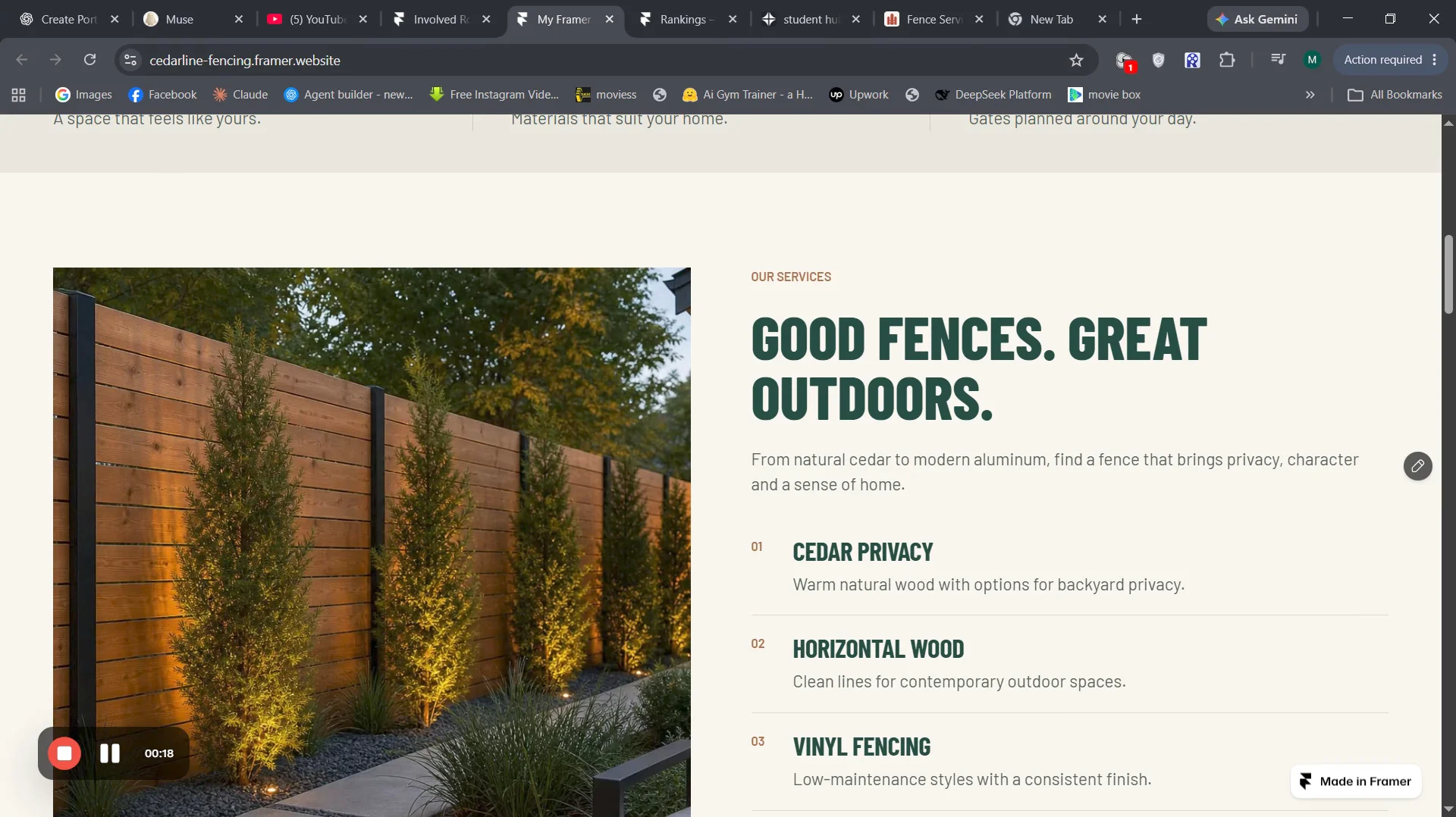Open a new tab with plus button
The image size is (1456, 817).
click(1136, 19)
